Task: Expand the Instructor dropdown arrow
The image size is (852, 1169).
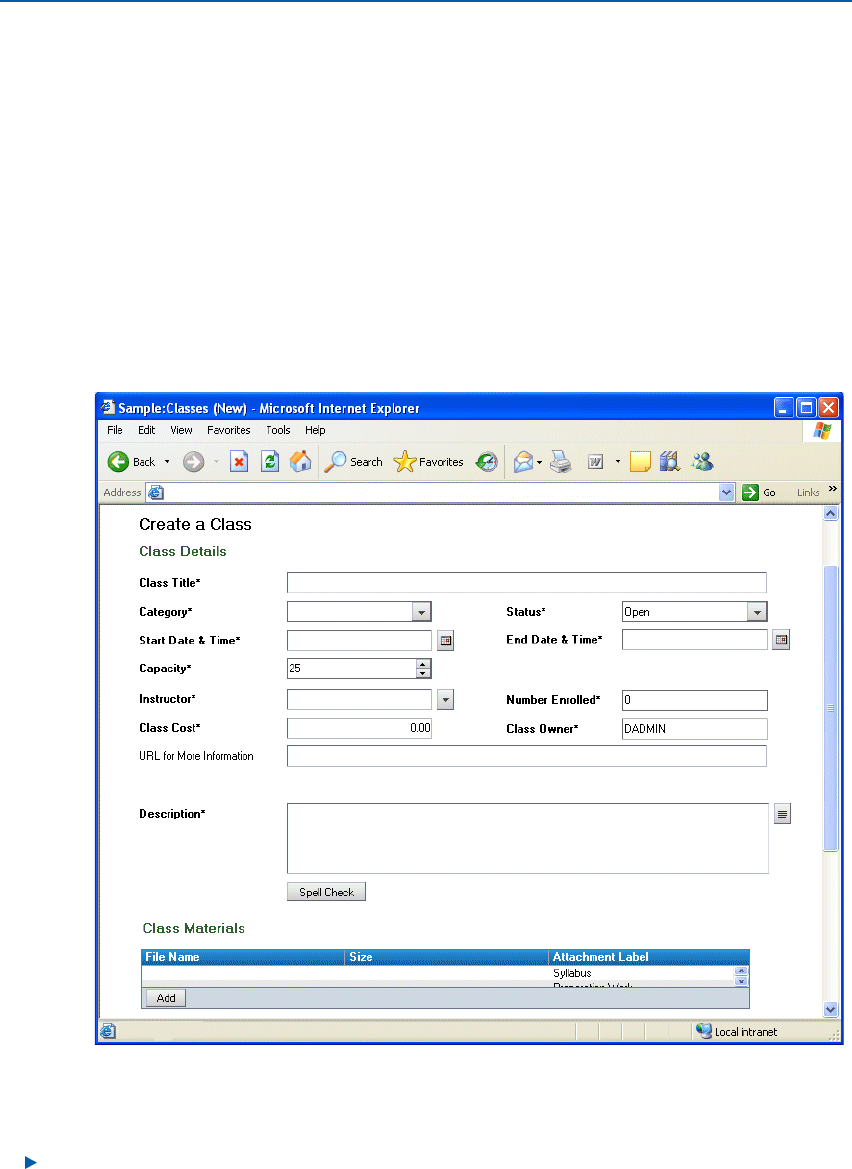Action: 446,700
